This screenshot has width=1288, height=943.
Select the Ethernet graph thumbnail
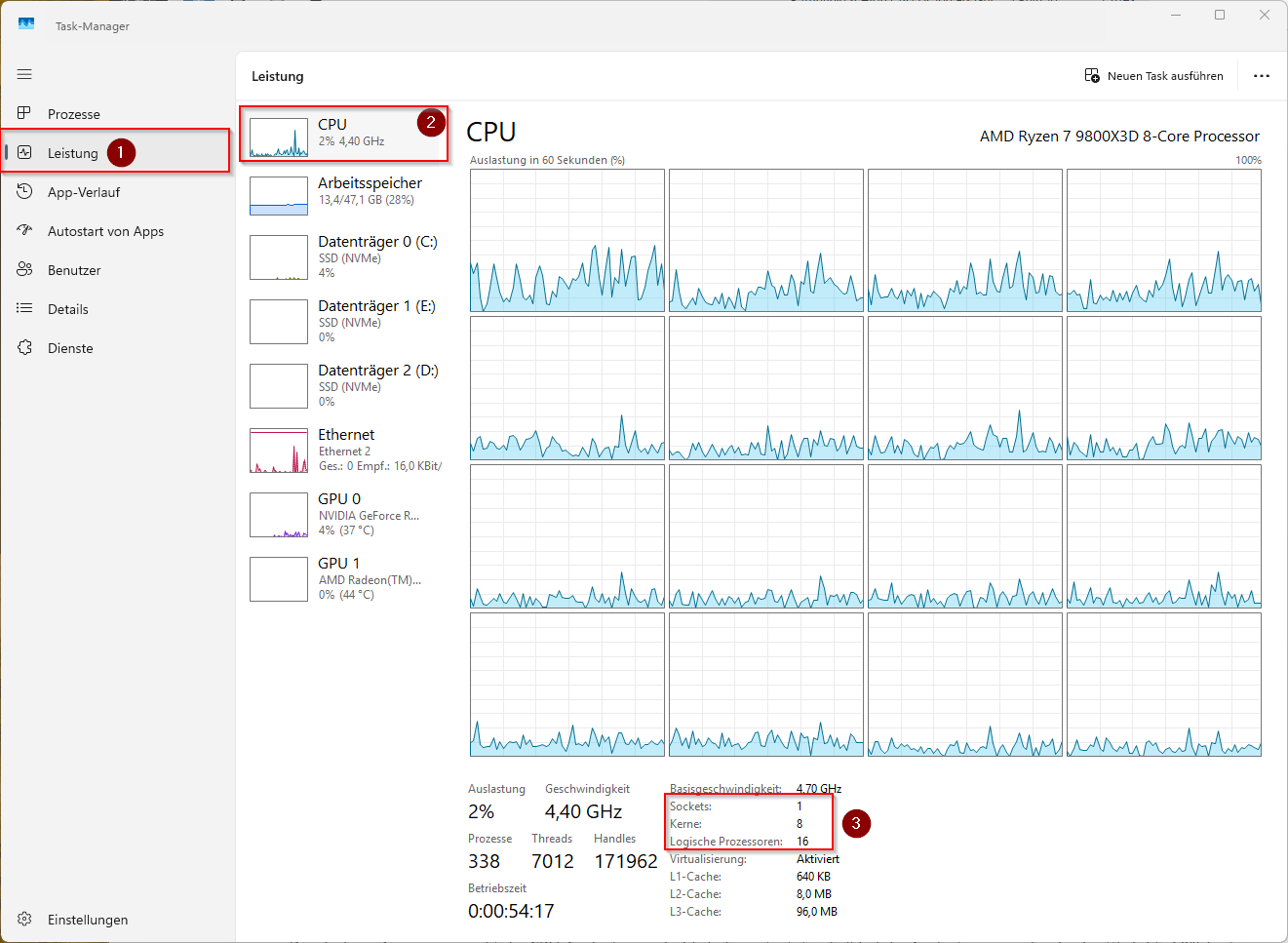click(279, 451)
